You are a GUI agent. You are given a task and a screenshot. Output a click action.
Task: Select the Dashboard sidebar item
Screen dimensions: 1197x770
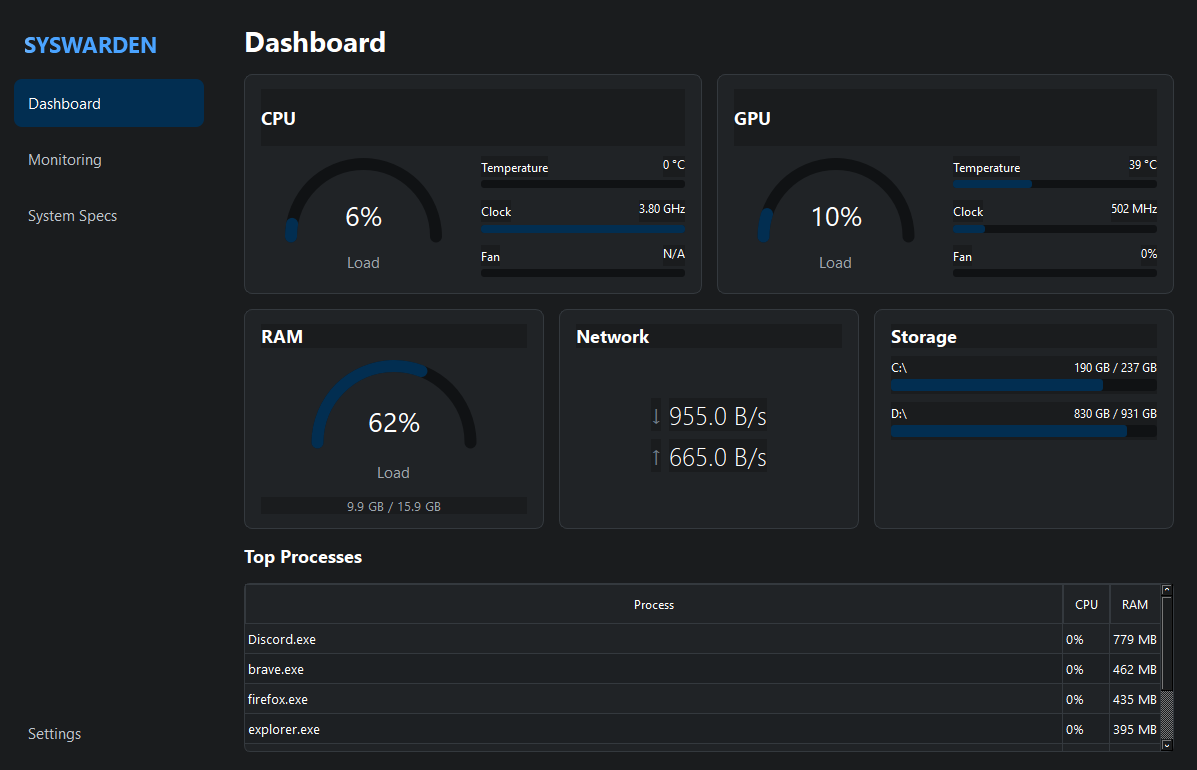(x=108, y=103)
